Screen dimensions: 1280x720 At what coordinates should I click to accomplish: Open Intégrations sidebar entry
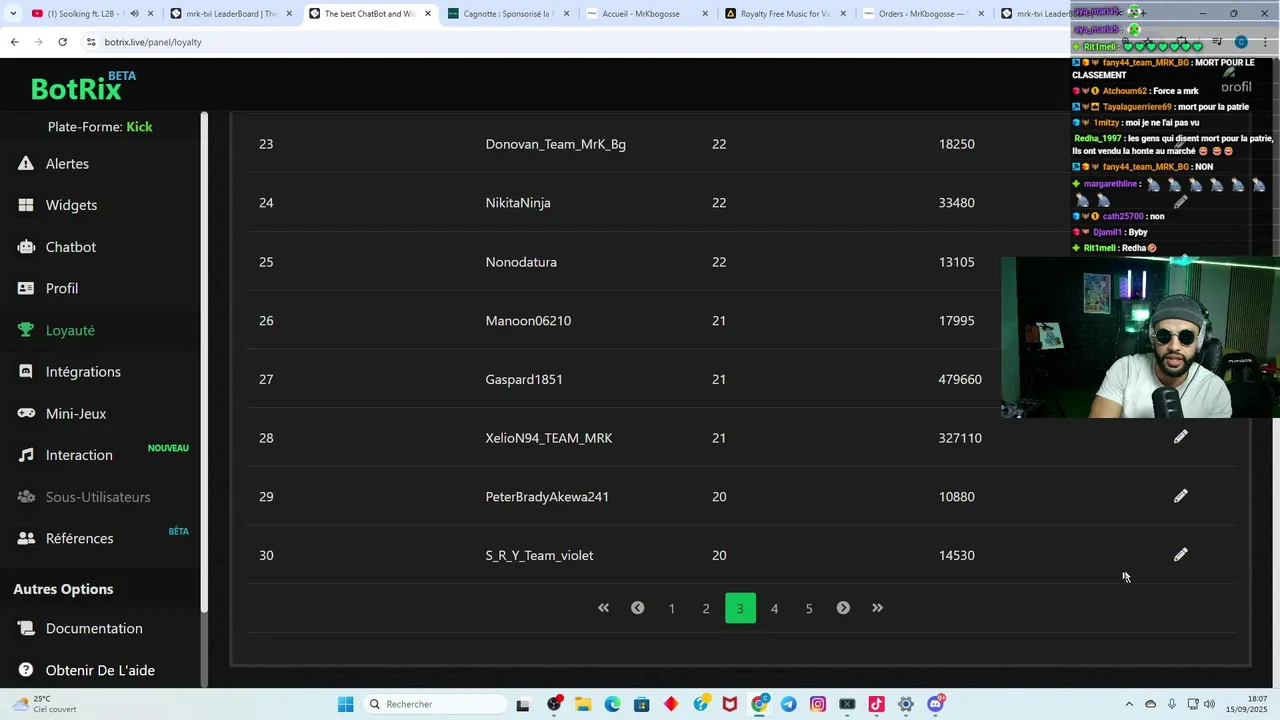83,371
